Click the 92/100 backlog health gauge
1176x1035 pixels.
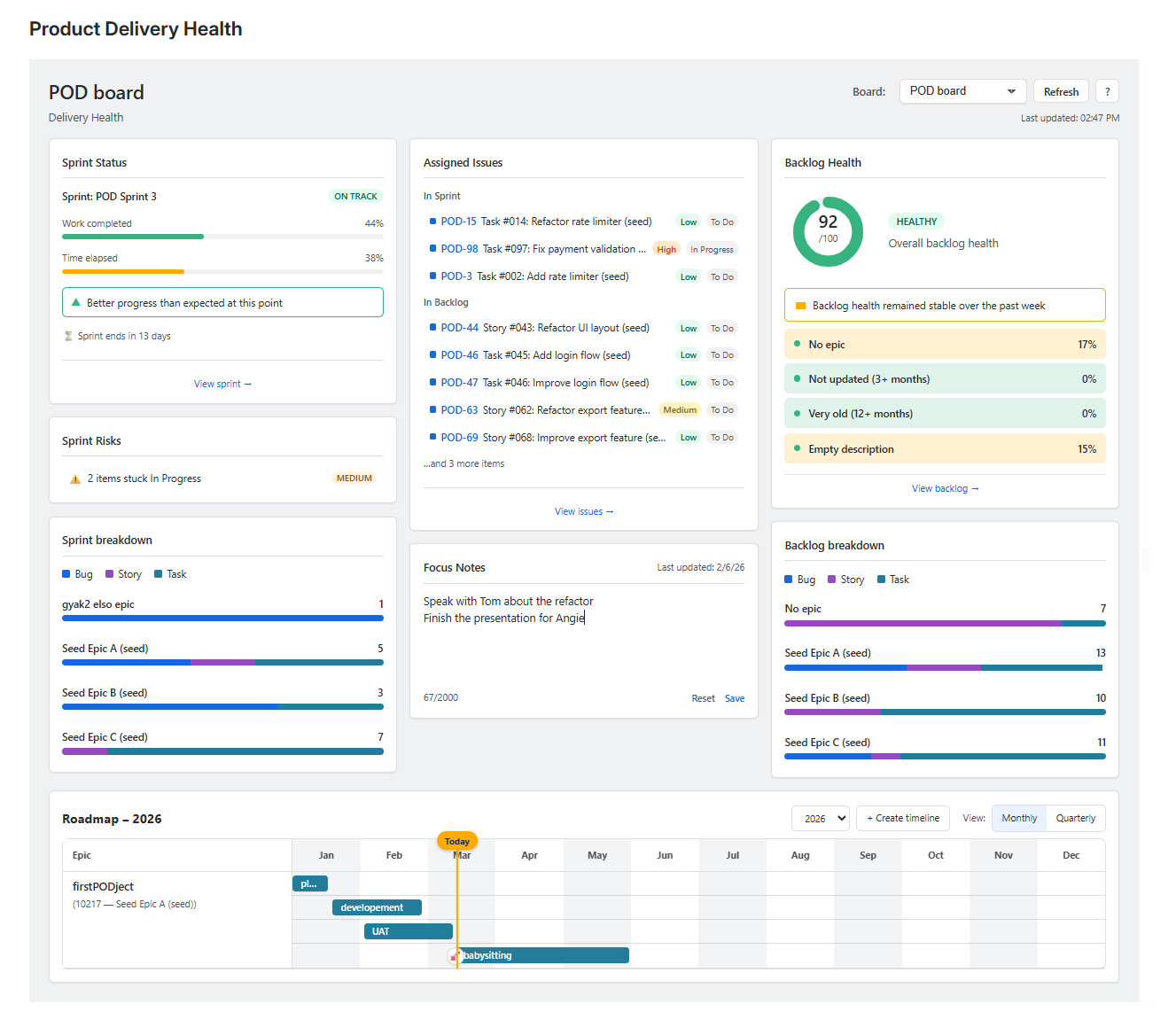(x=828, y=231)
